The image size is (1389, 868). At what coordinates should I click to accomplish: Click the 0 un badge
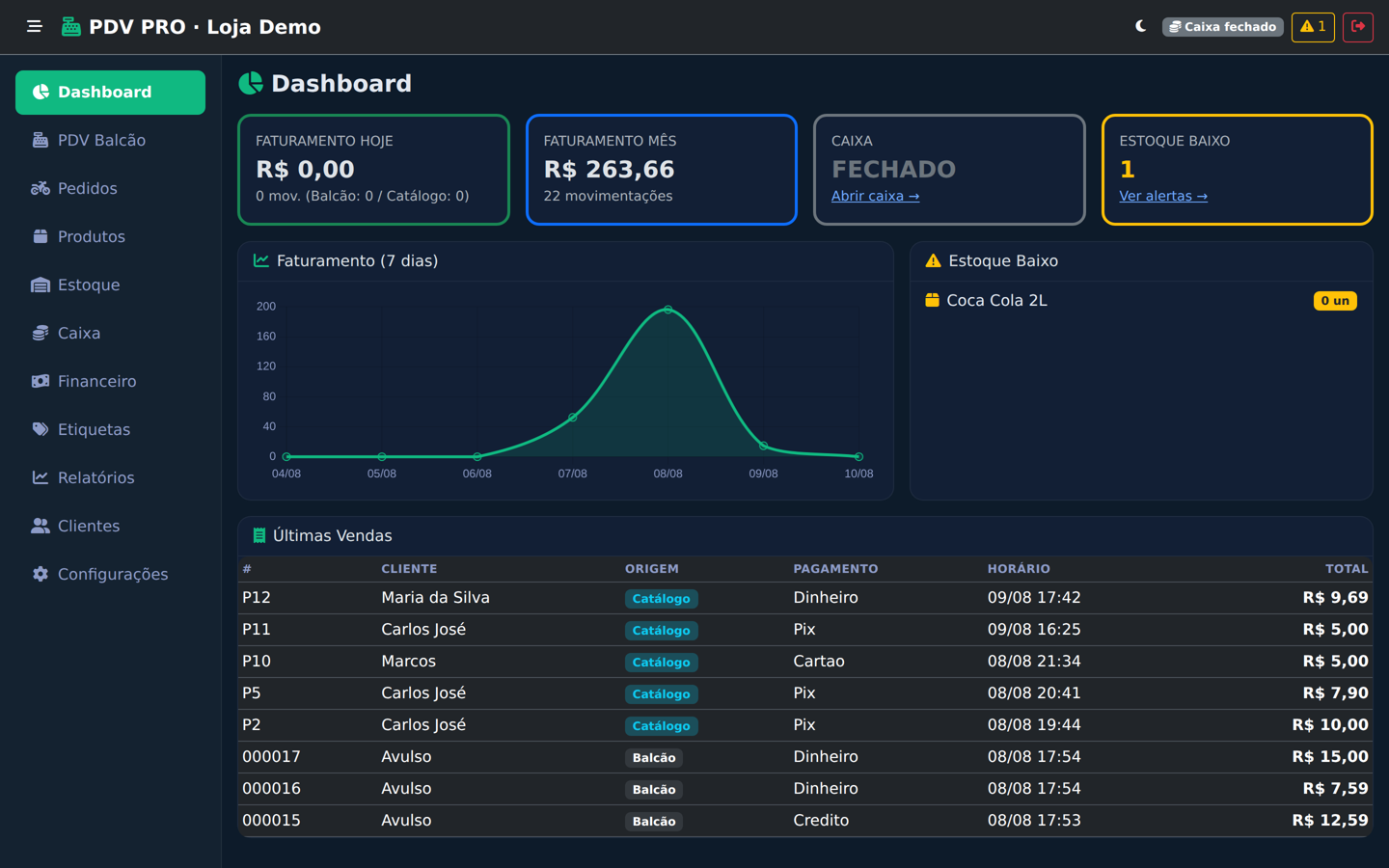coord(1335,301)
